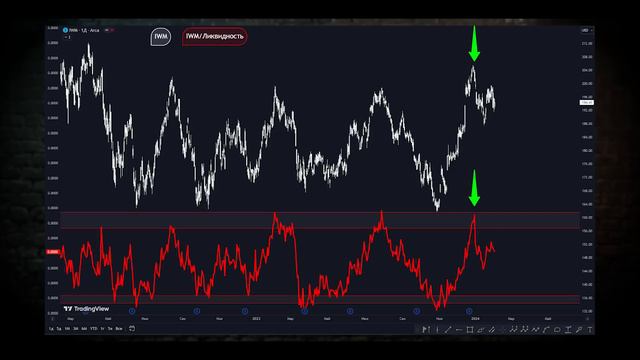Viewport: 640px width, 360px height.
Task: Select the trend line drawing tool
Action: [448, 329]
